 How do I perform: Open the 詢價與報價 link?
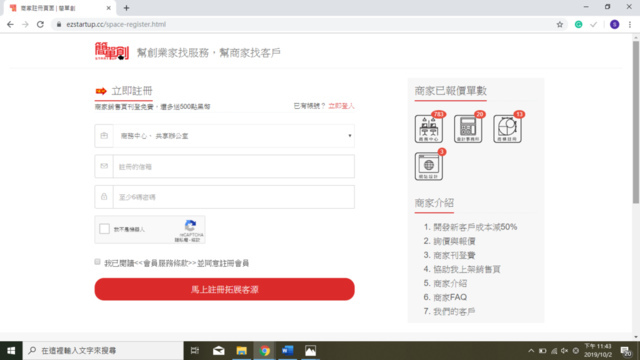[x=454, y=241]
